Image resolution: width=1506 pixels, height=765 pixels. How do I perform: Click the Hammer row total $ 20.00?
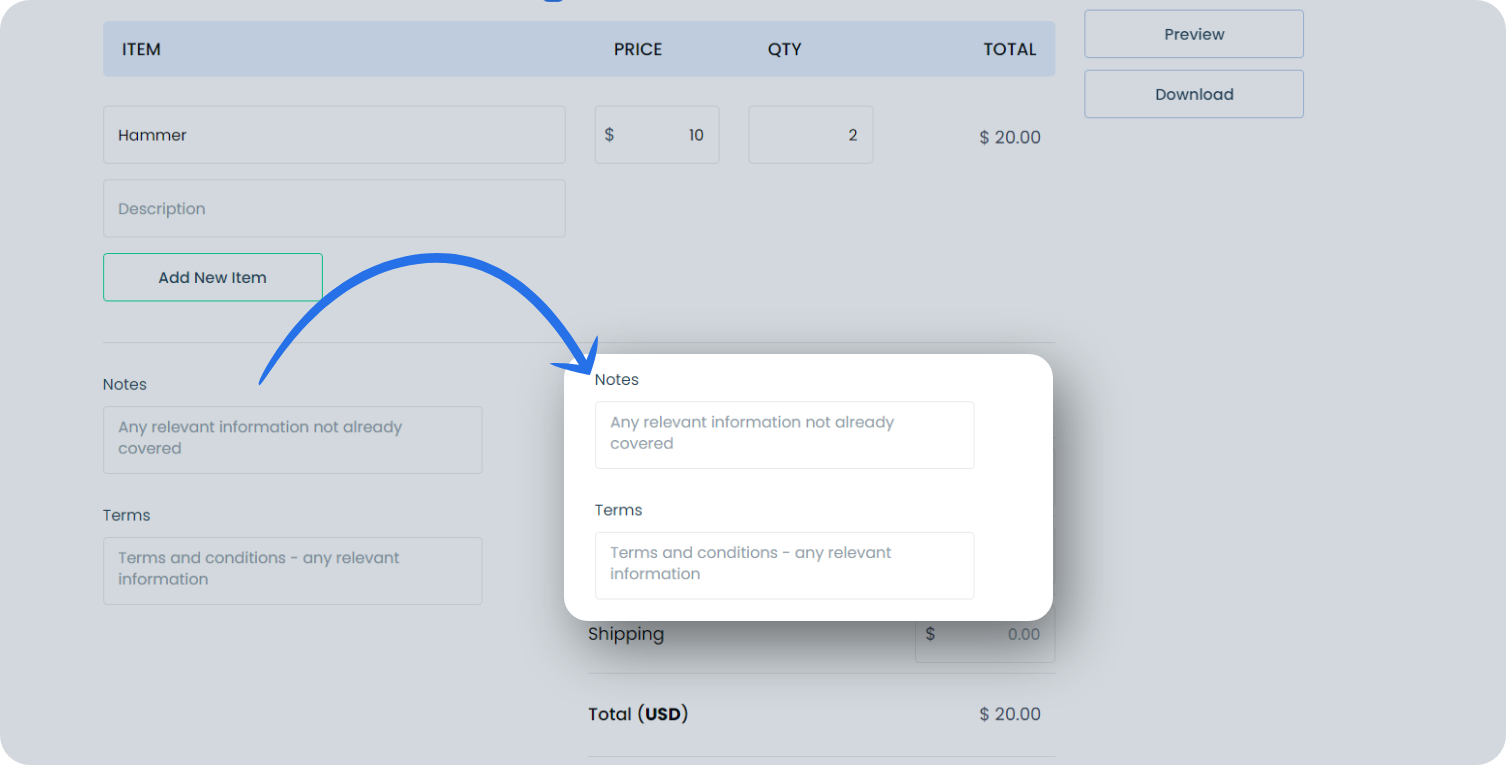1010,137
